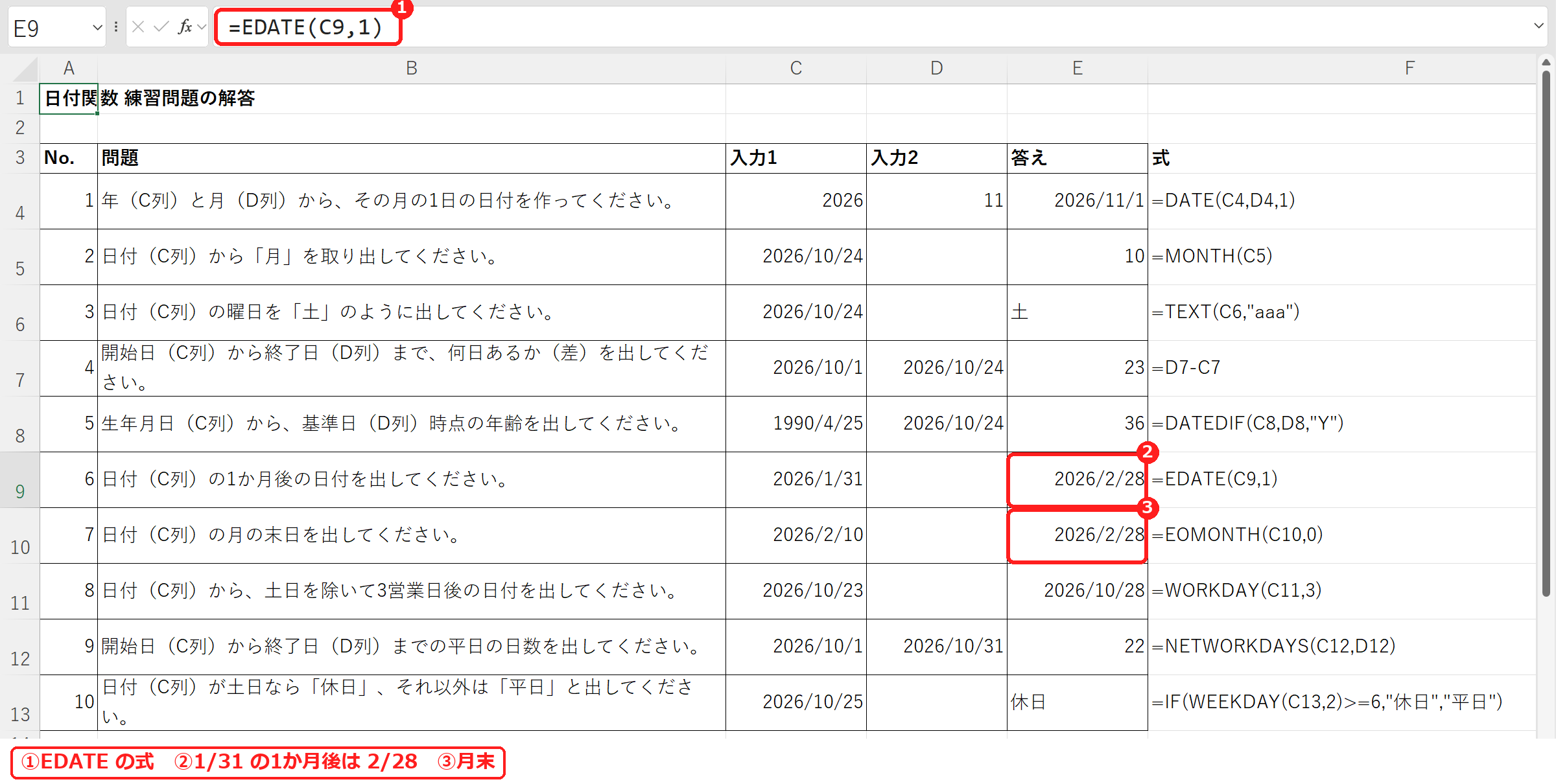Click cell with formula =EOMONTH(C10,0)
1556x784 pixels.
[x=1342, y=535]
